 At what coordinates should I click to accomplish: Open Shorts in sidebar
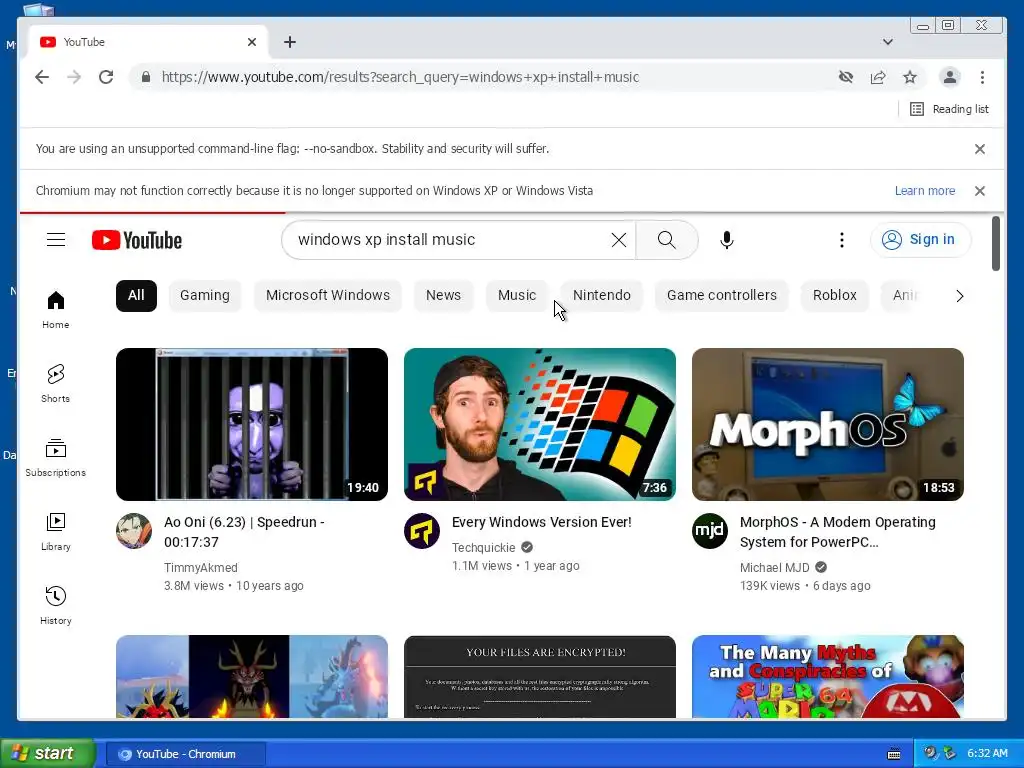click(x=56, y=383)
